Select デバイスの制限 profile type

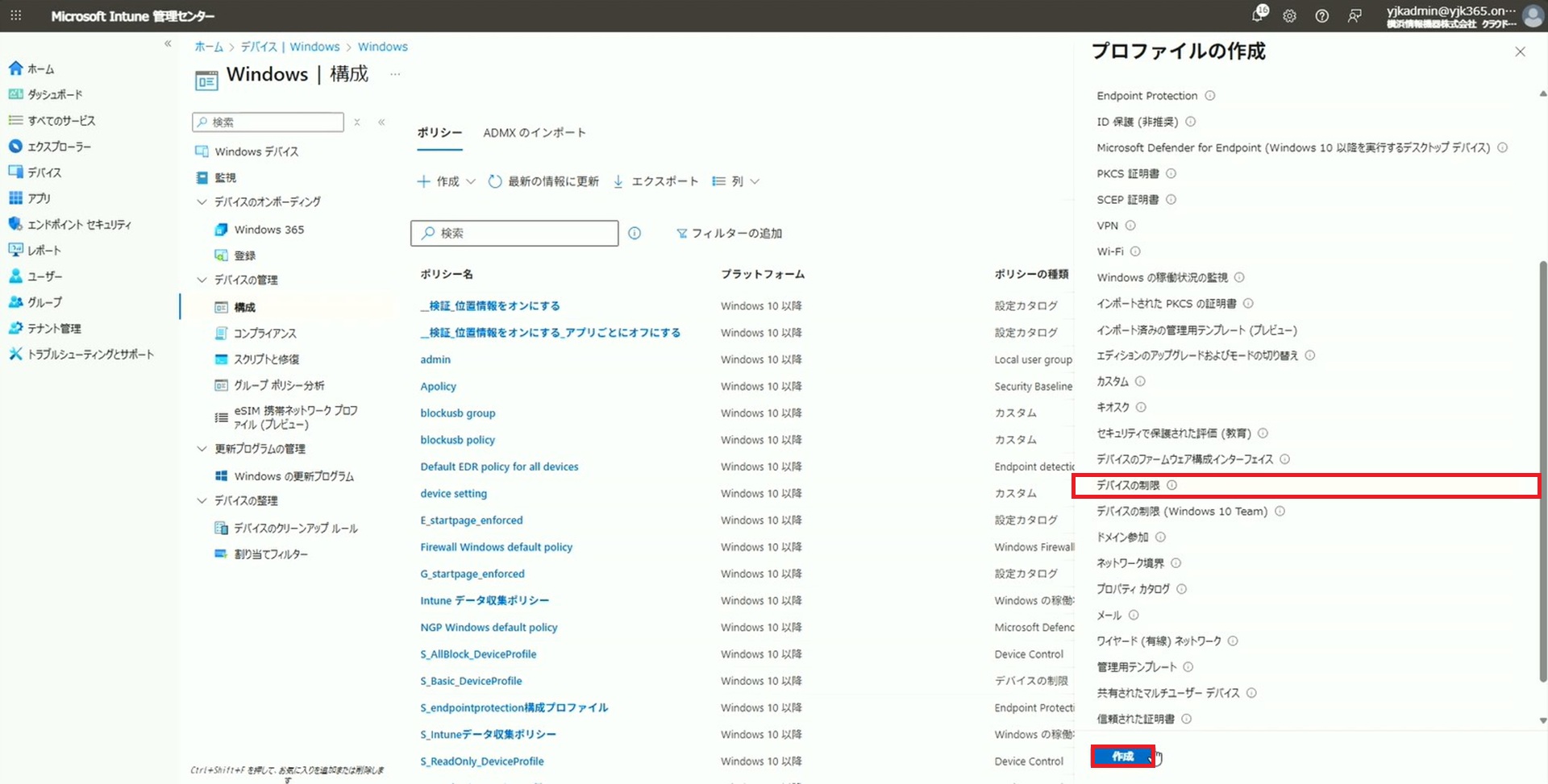click(1128, 485)
